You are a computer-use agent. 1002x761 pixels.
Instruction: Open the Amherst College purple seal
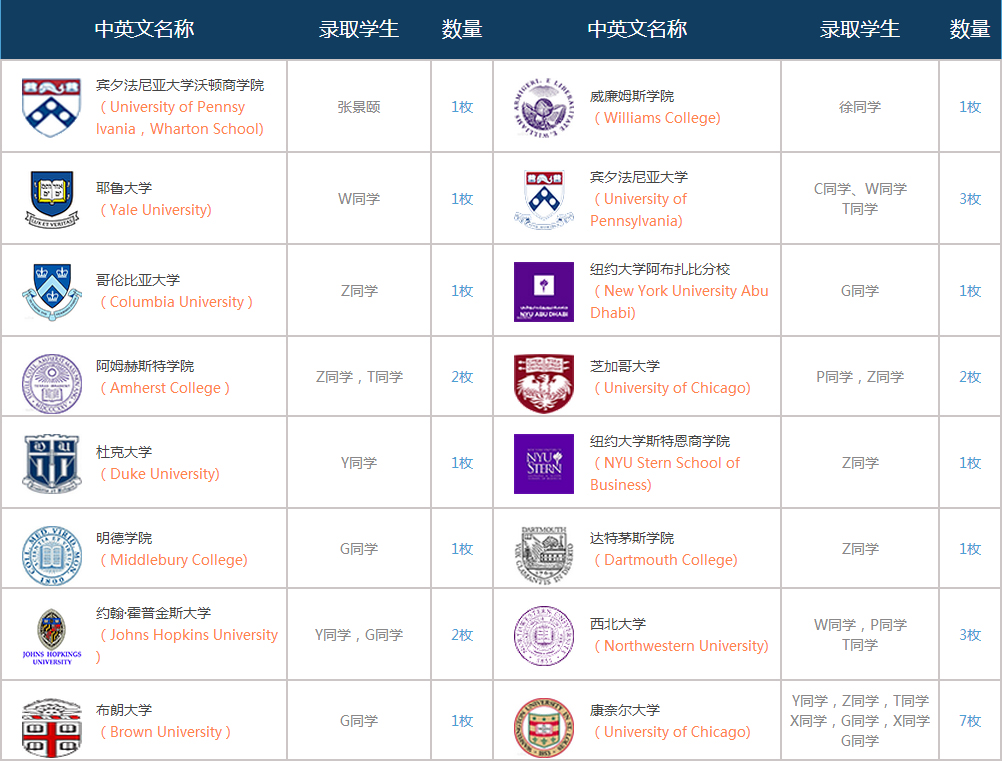[52, 383]
